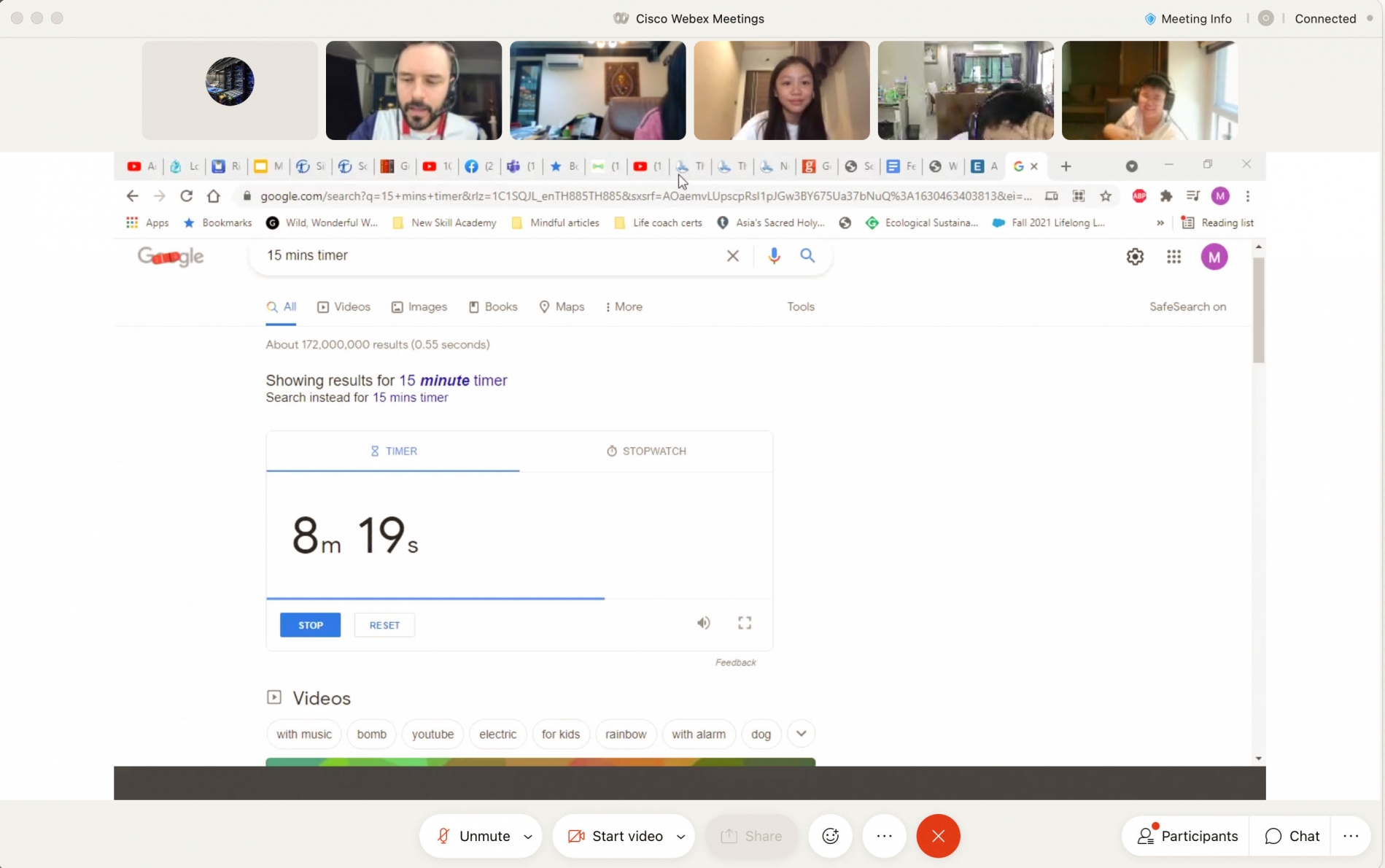Select the 'bomb' video filter chip

[x=371, y=734]
